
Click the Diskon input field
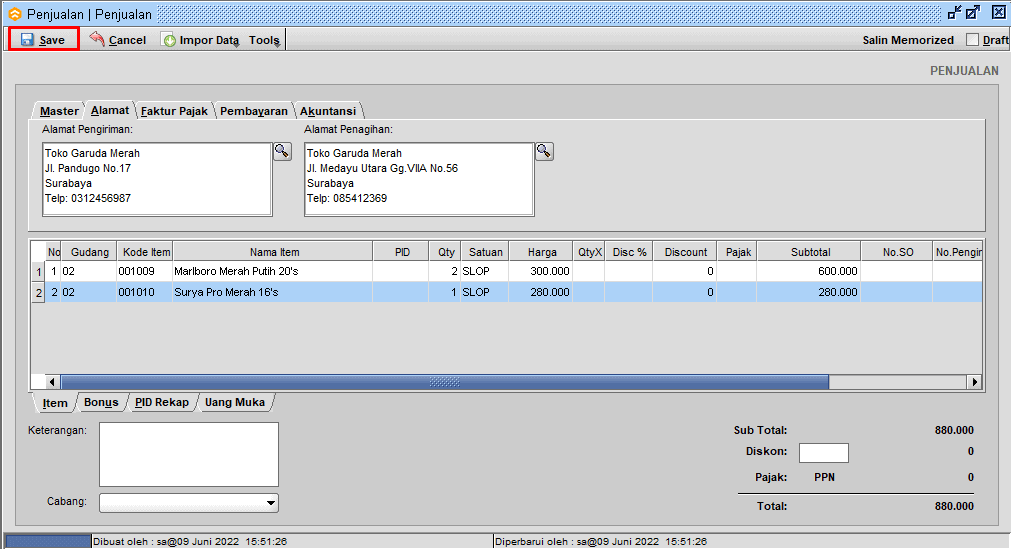tap(823, 453)
